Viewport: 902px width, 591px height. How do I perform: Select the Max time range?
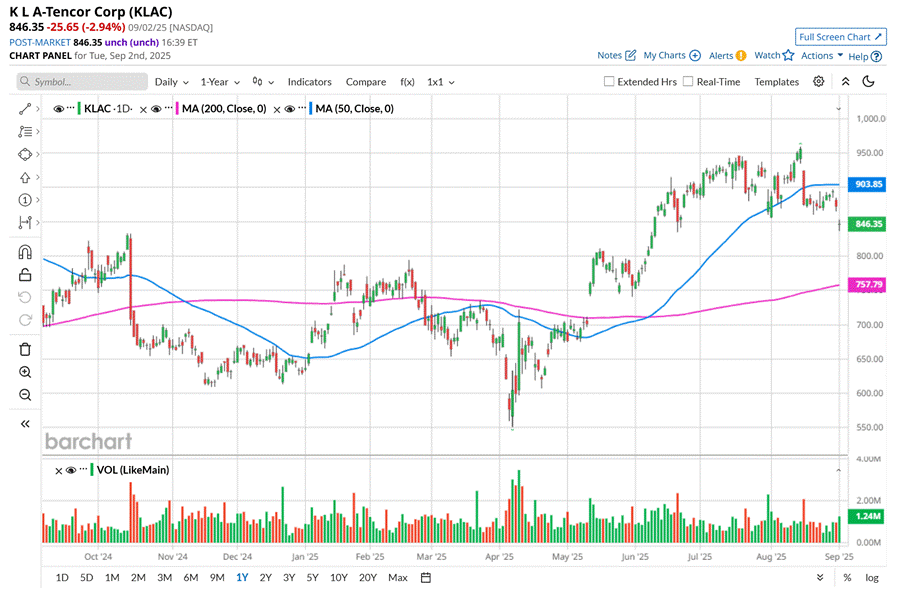click(398, 577)
